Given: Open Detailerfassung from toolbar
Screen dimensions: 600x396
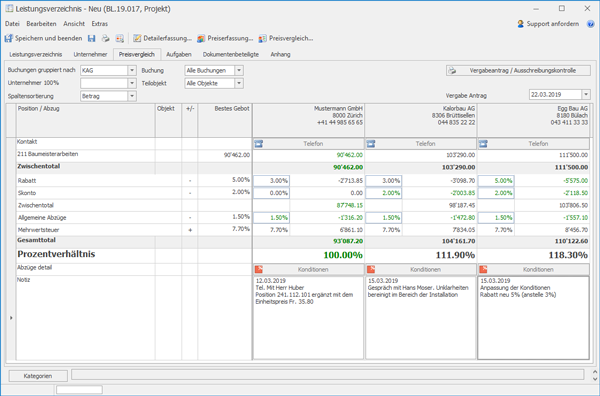Looking at the screenshot, I should click(x=162, y=38).
